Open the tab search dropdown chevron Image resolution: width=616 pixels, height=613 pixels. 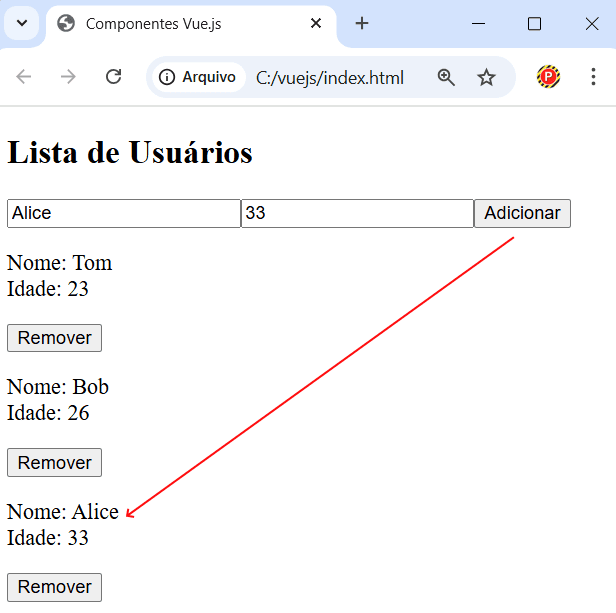click(22, 23)
